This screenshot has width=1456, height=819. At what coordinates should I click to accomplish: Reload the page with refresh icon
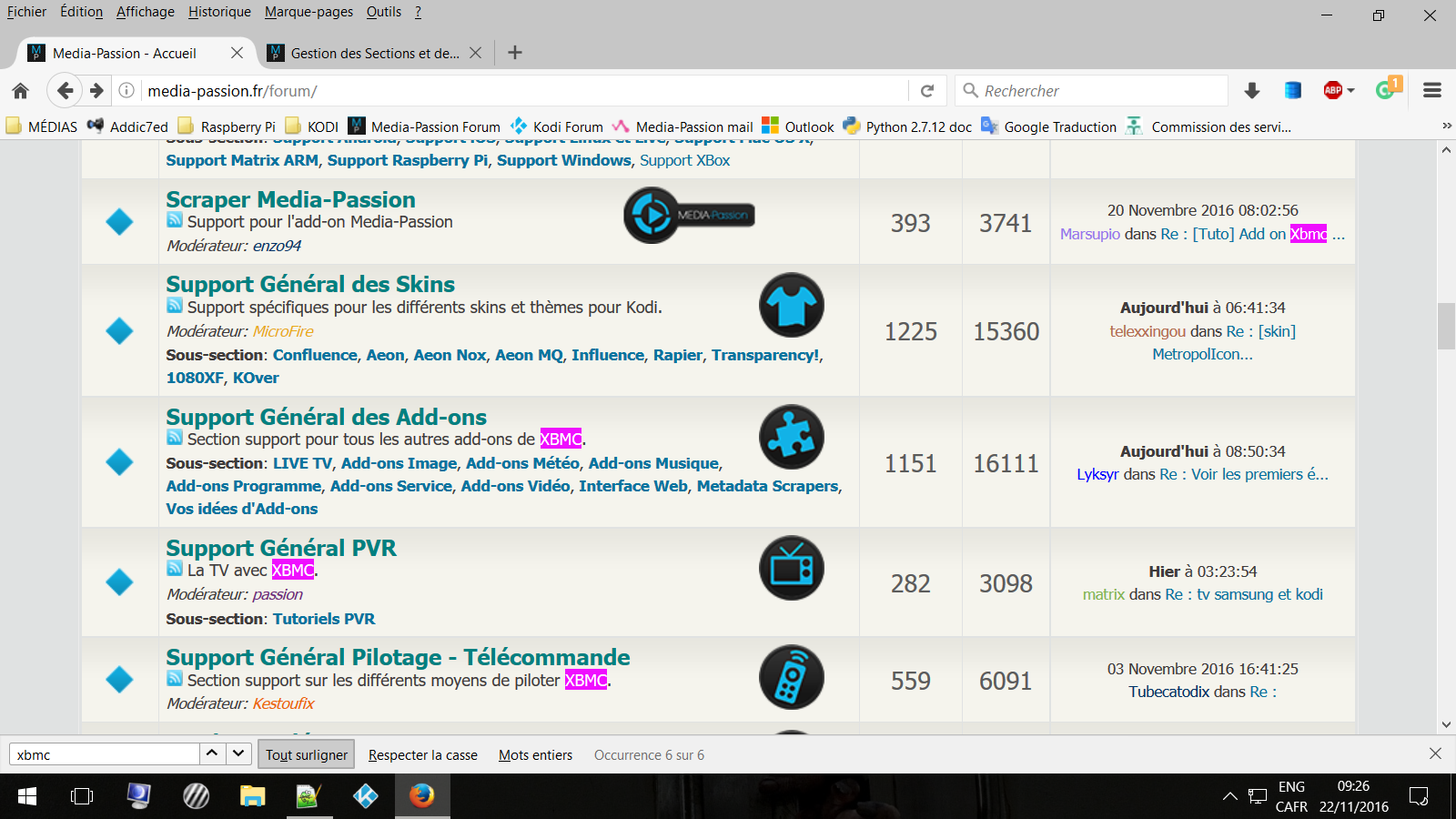927,91
